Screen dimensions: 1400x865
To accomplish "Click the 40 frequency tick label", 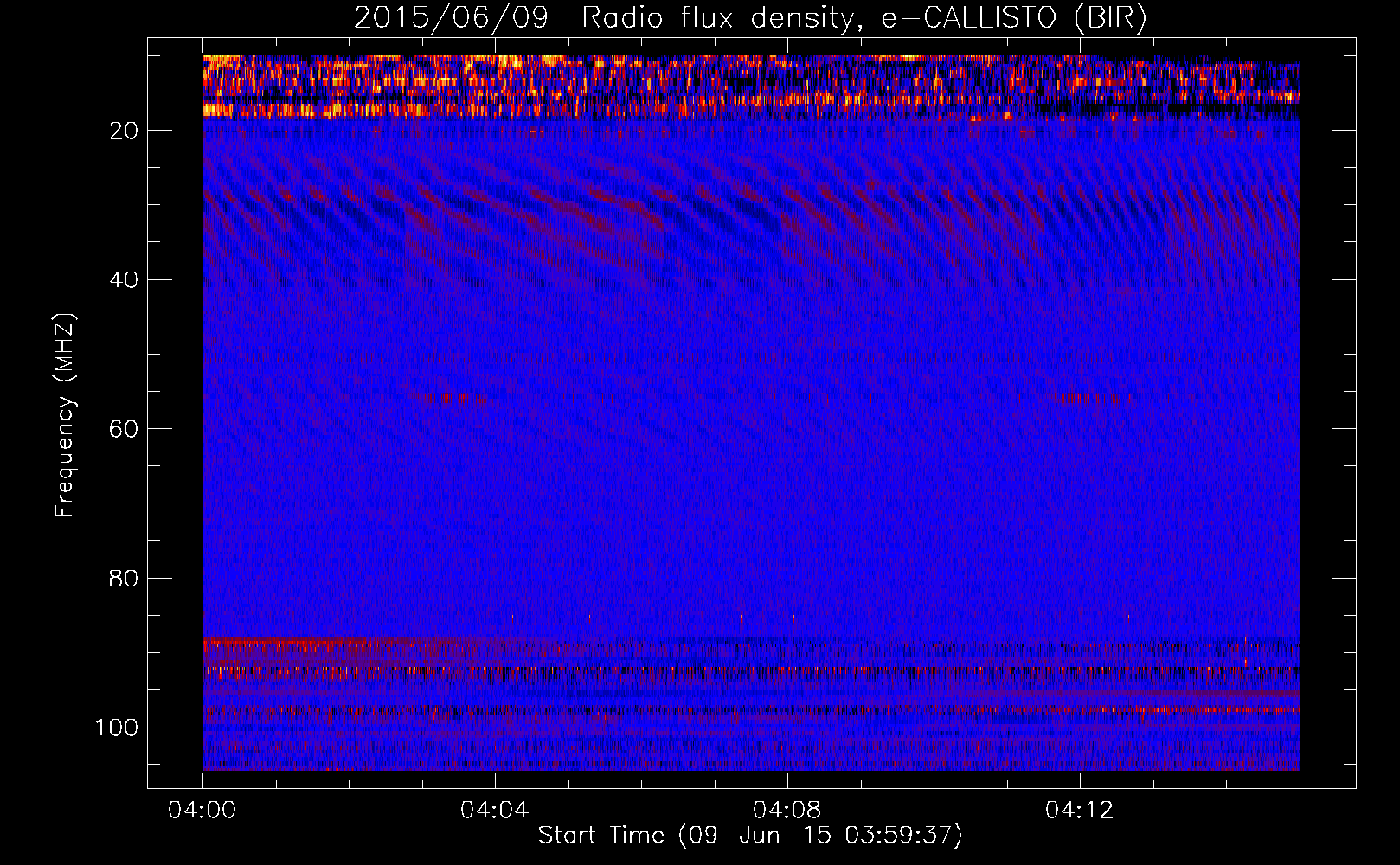I will click(124, 280).
